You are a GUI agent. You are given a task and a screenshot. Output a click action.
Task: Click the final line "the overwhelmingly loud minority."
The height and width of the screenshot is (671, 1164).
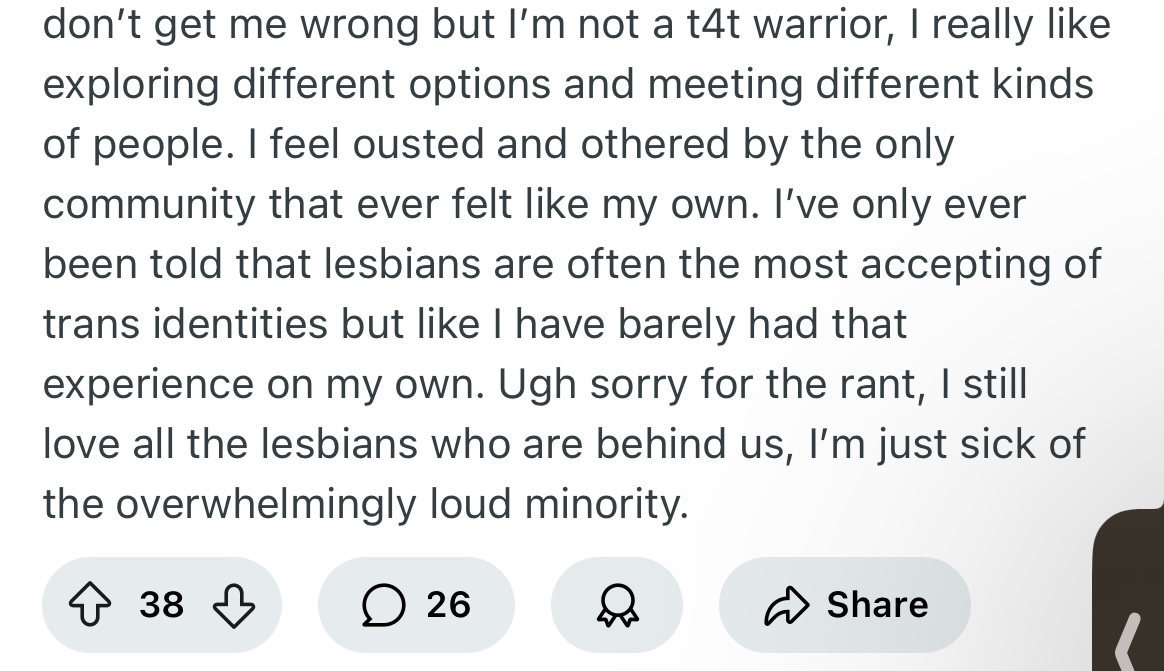click(366, 505)
